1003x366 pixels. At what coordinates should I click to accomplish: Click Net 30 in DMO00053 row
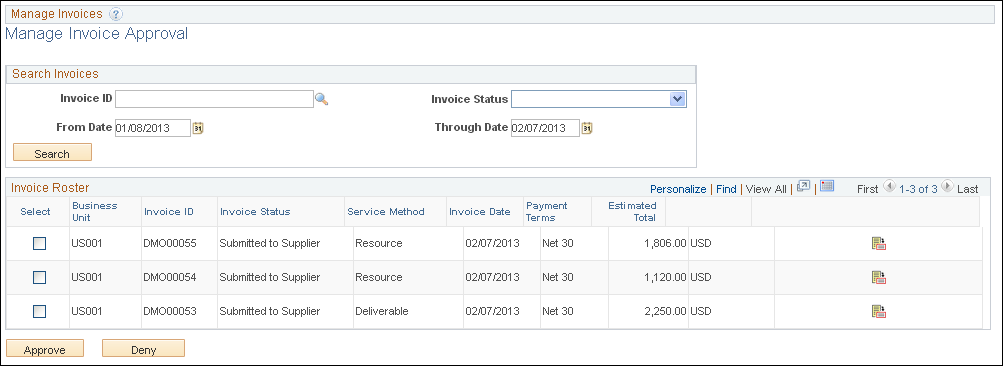tap(558, 311)
